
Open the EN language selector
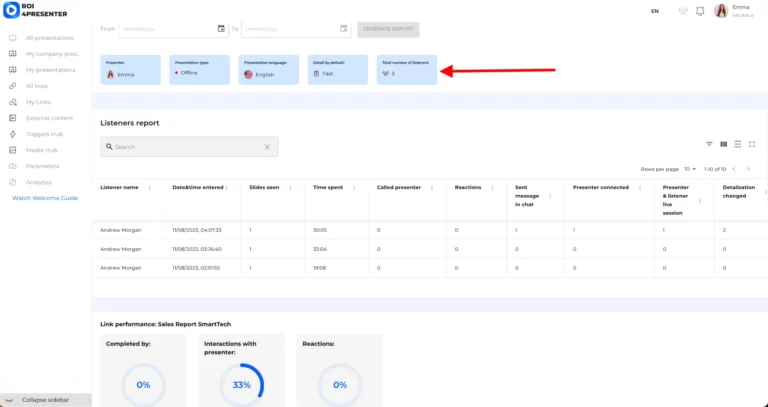pos(654,11)
